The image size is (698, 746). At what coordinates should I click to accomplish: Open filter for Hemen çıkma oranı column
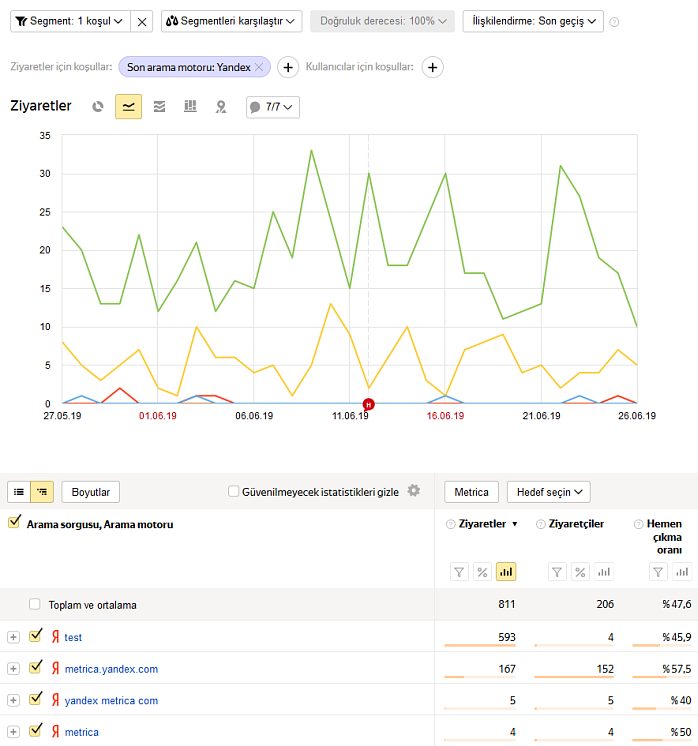tap(658, 572)
